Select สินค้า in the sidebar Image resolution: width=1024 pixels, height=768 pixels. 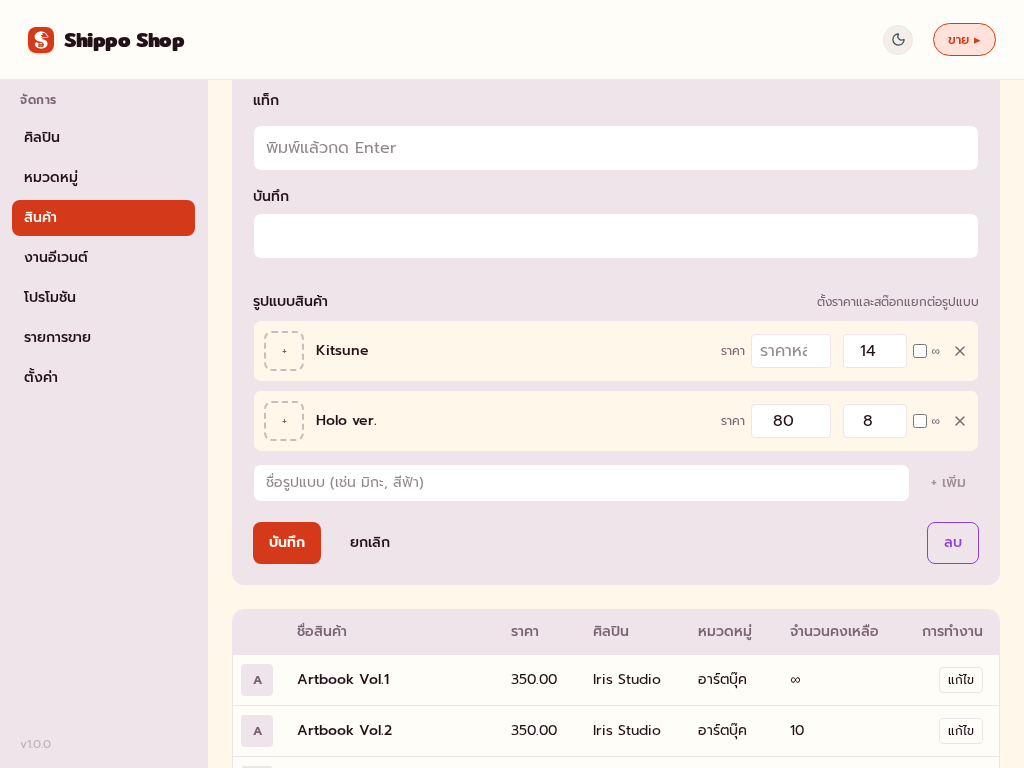pos(103,217)
